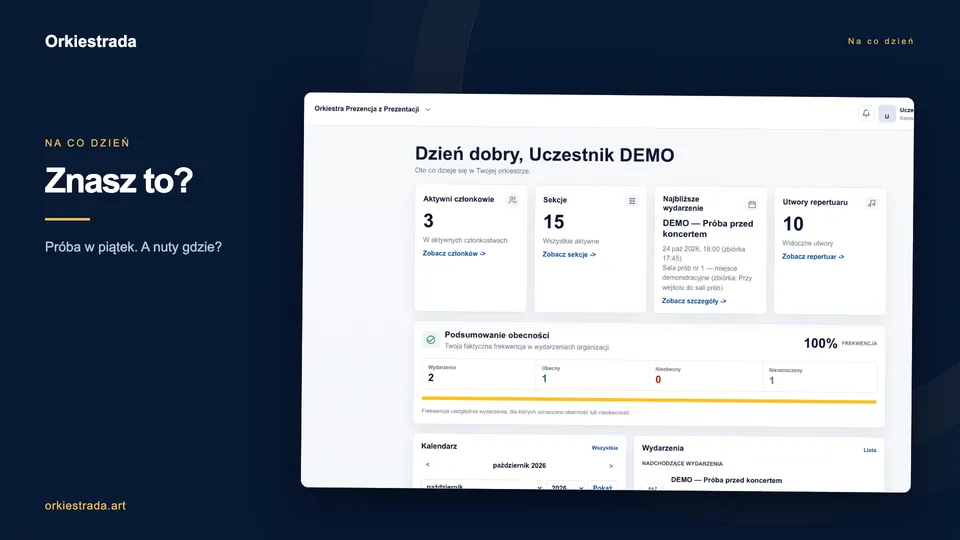Open the notifications bell icon
This screenshot has width=960, height=540.
(866, 113)
